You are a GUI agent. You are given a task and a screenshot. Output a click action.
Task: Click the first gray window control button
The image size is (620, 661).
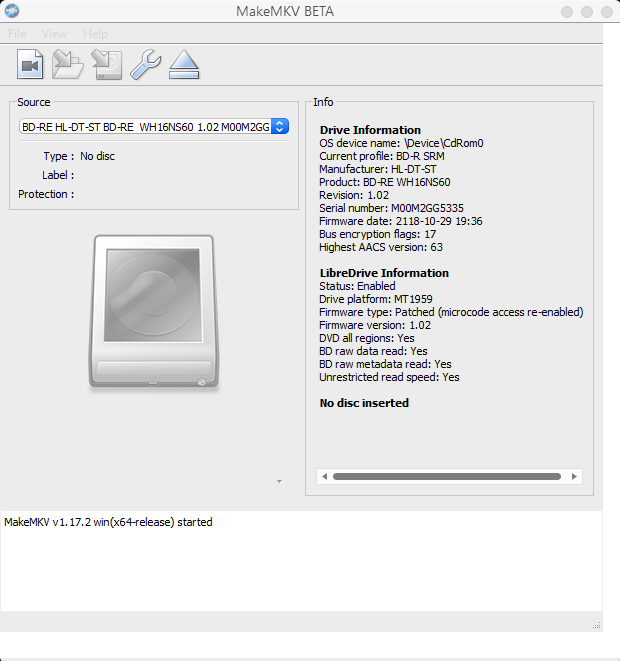click(567, 12)
